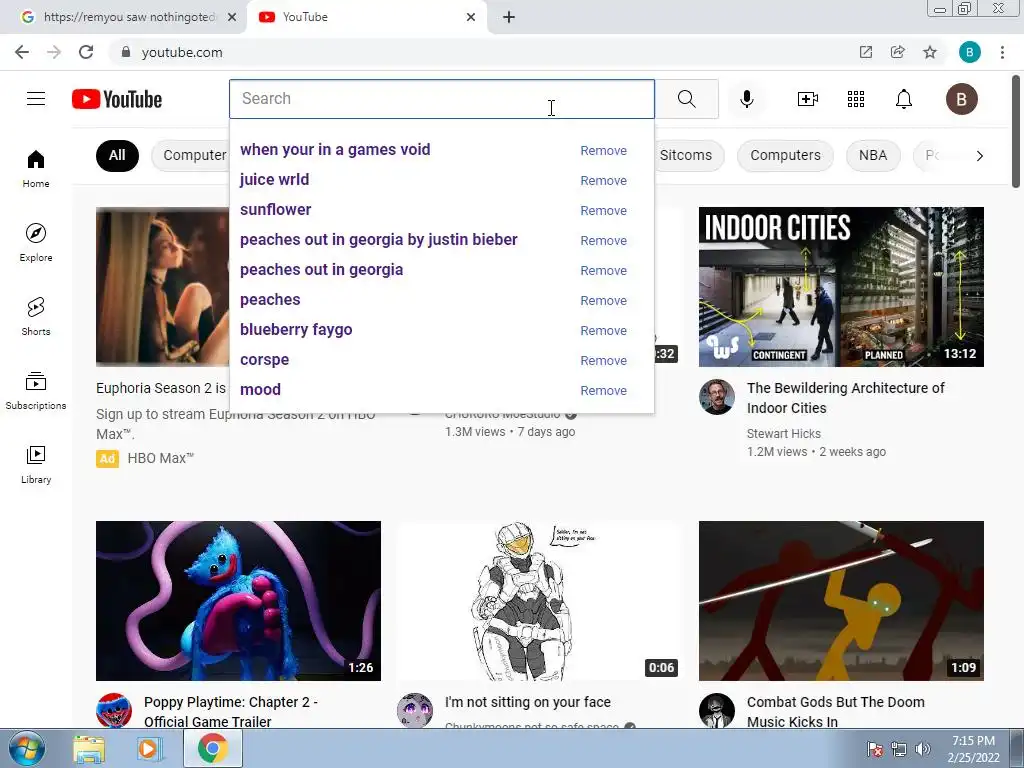1024x768 pixels.
Task: Select suggestion 'mood'
Action: pyautogui.click(x=261, y=390)
